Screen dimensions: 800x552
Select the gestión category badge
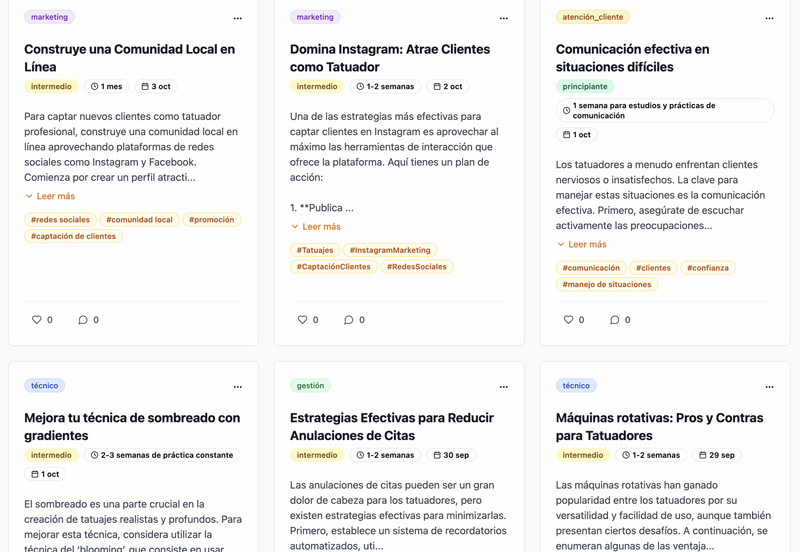pos(310,385)
